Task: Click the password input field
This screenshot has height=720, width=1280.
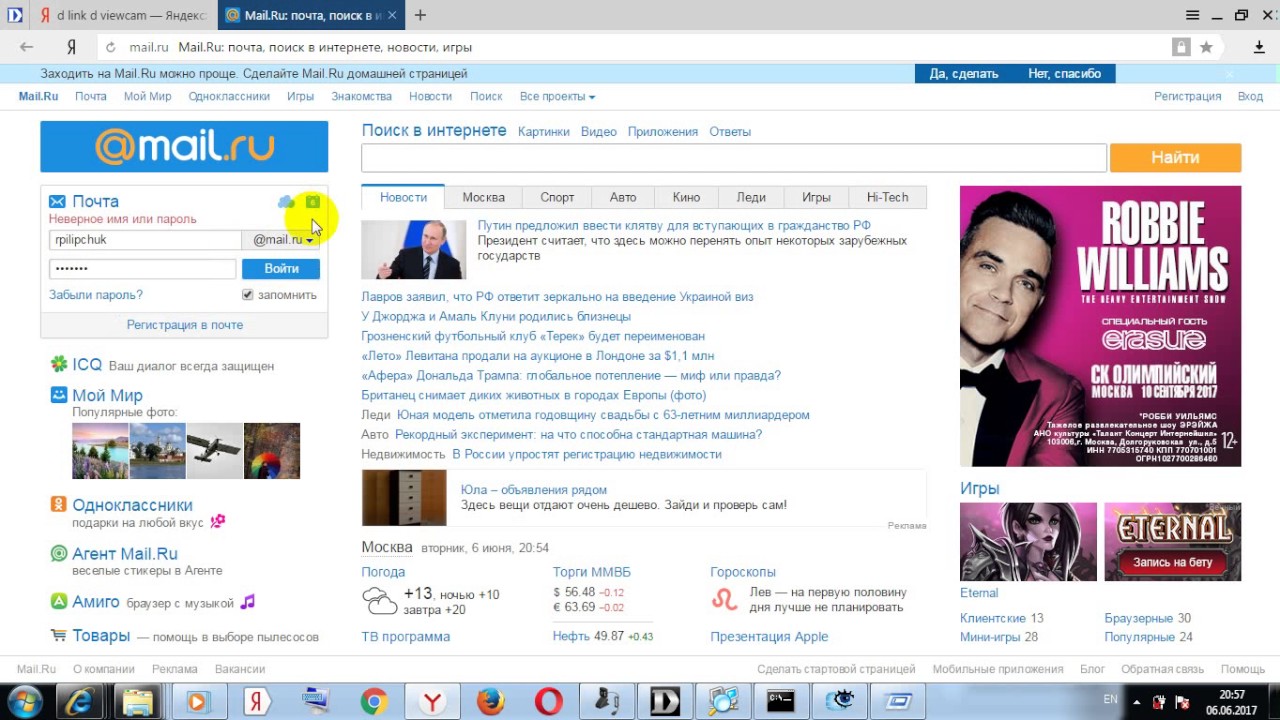Action: tap(142, 268)
